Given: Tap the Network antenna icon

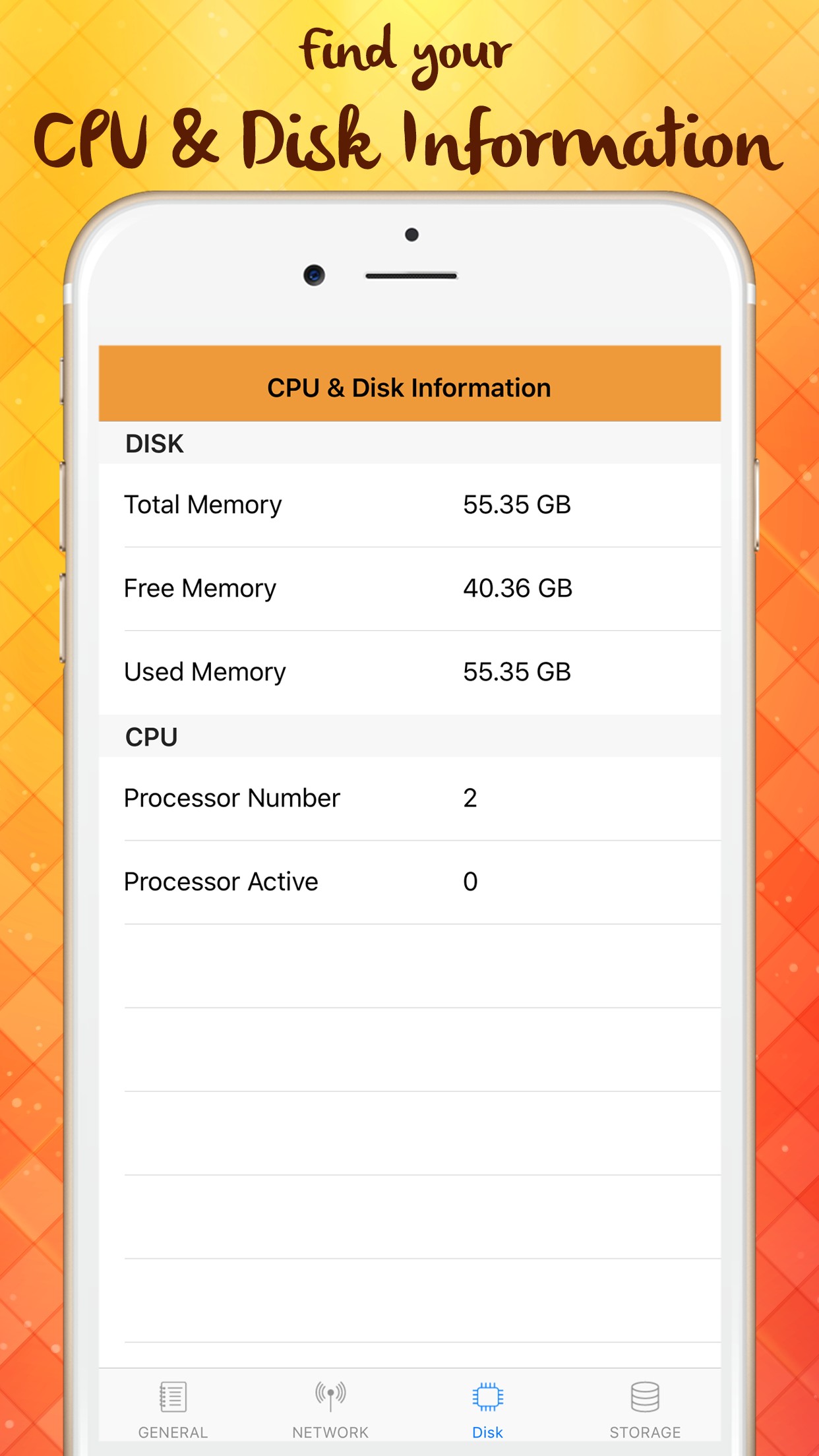Looking at the screenshot, I should [x=330, y=1396].
